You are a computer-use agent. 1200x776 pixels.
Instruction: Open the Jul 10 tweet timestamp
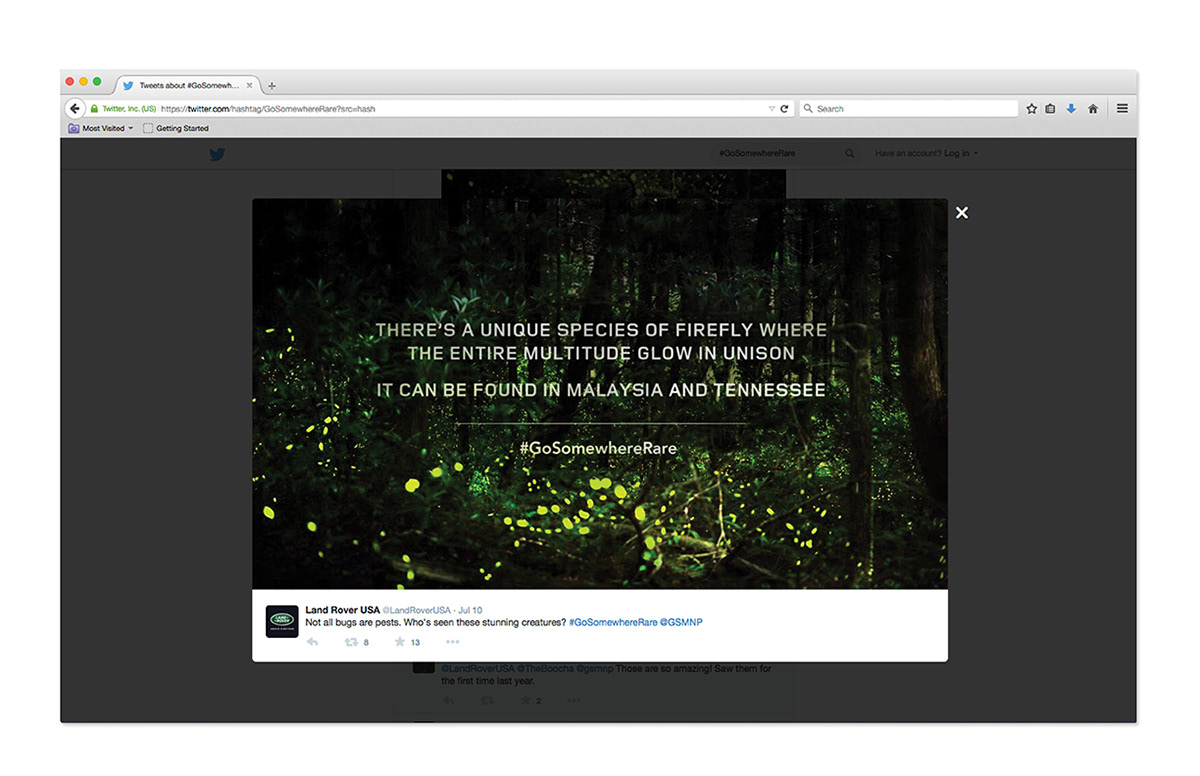(470, 610)
